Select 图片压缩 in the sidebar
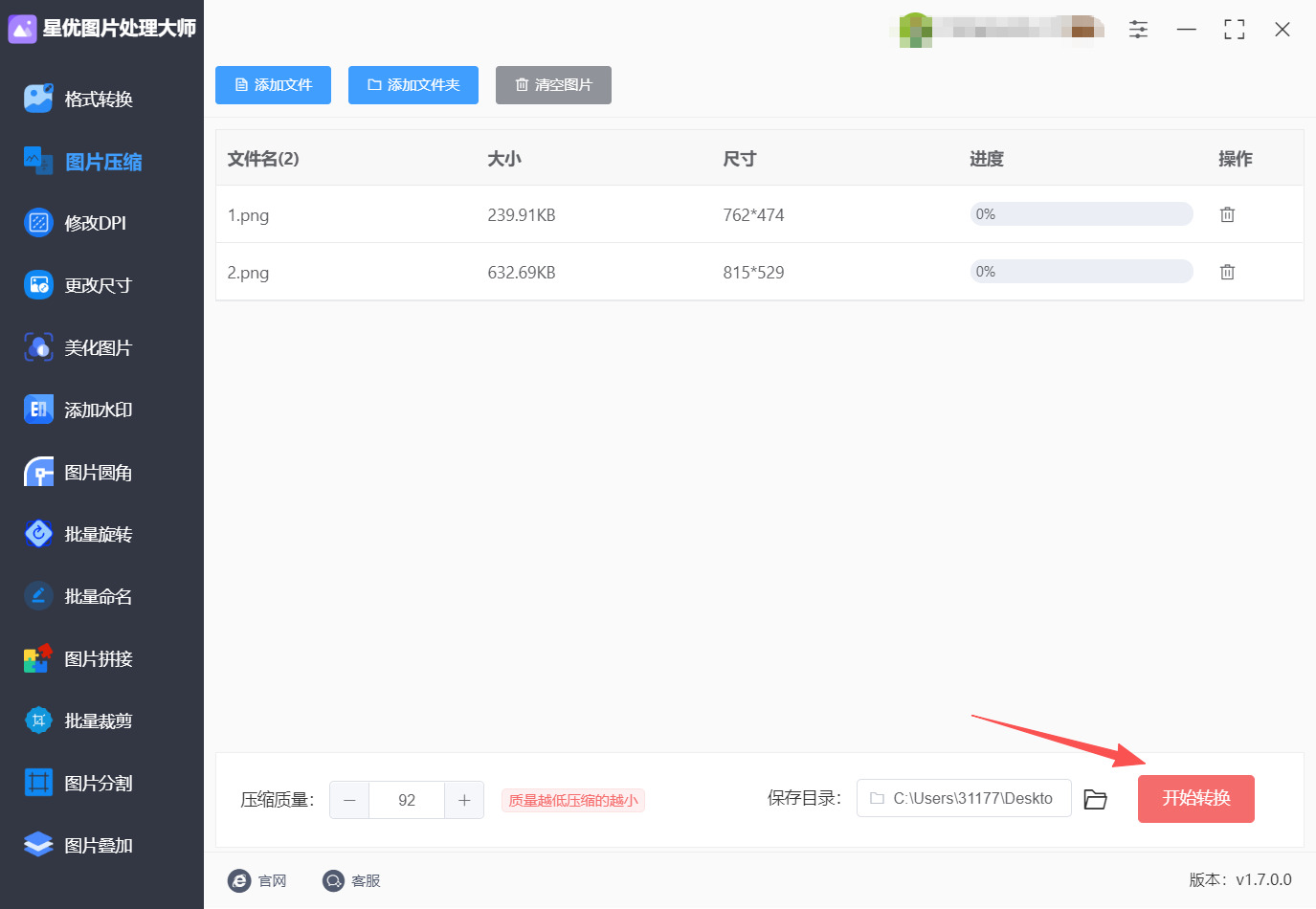This screenshot has height=909, width=1316. 83,162
